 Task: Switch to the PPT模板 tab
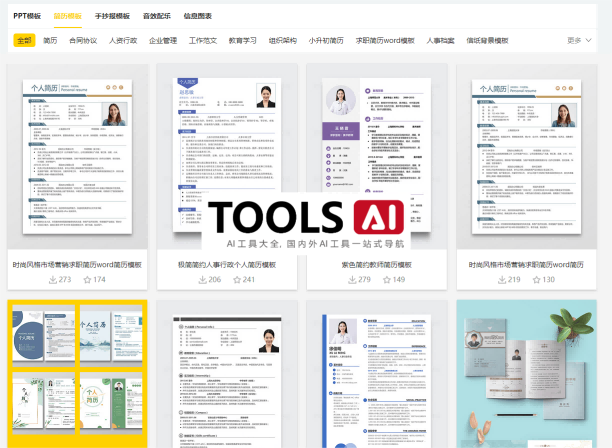tap(27, 18)
